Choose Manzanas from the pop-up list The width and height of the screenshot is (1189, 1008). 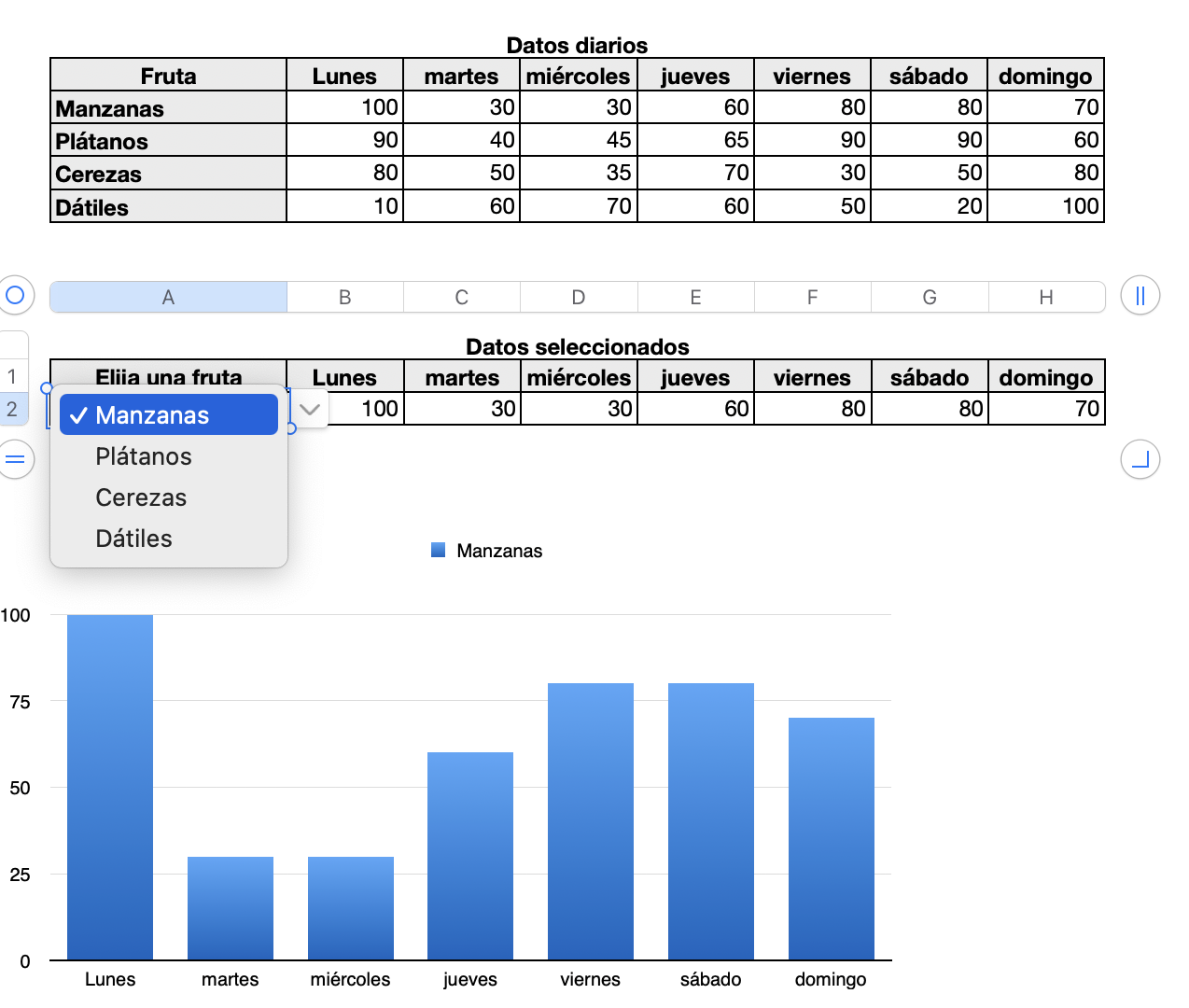pos(169,415)
